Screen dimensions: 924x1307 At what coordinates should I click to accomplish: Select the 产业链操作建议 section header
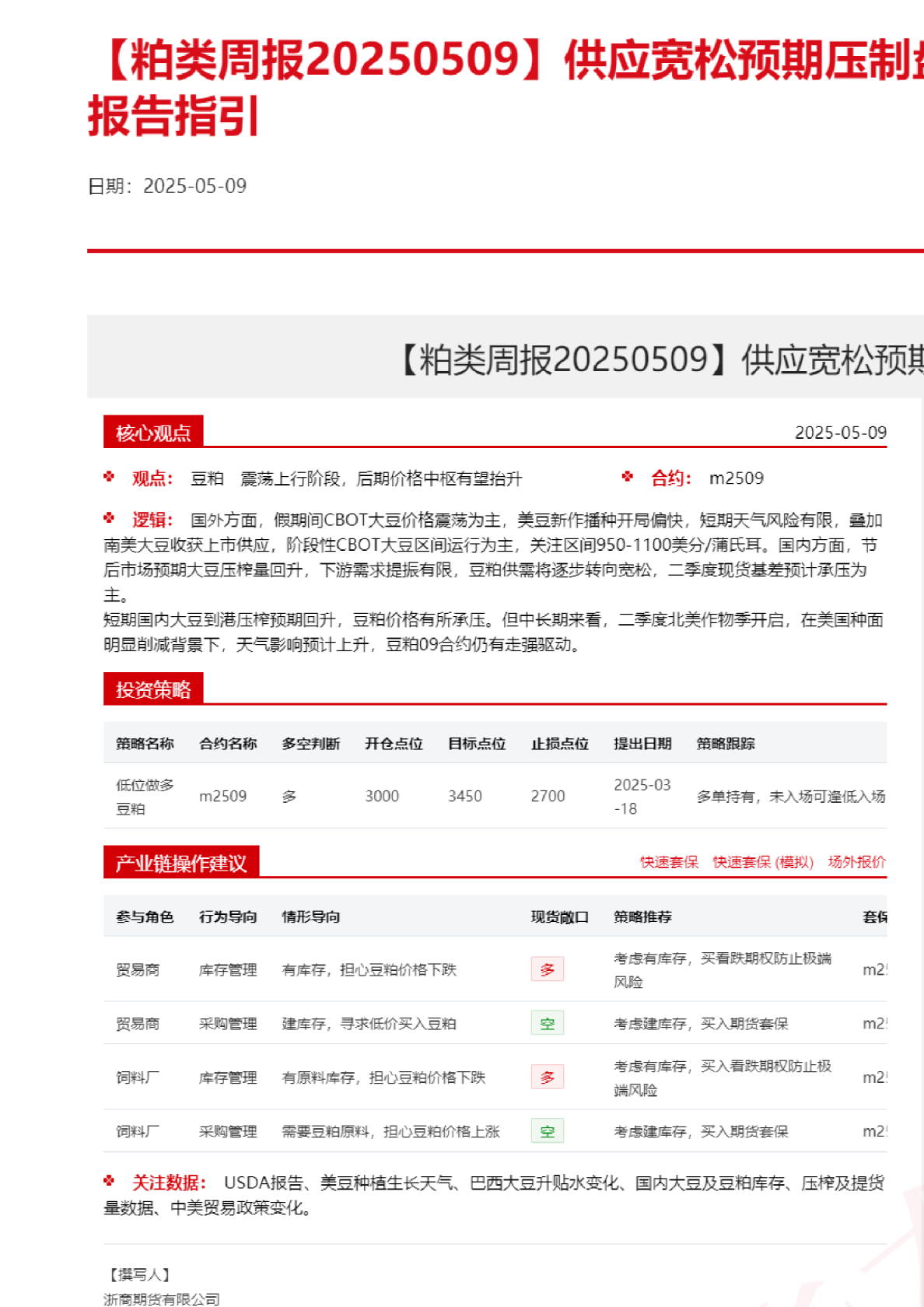181,863
